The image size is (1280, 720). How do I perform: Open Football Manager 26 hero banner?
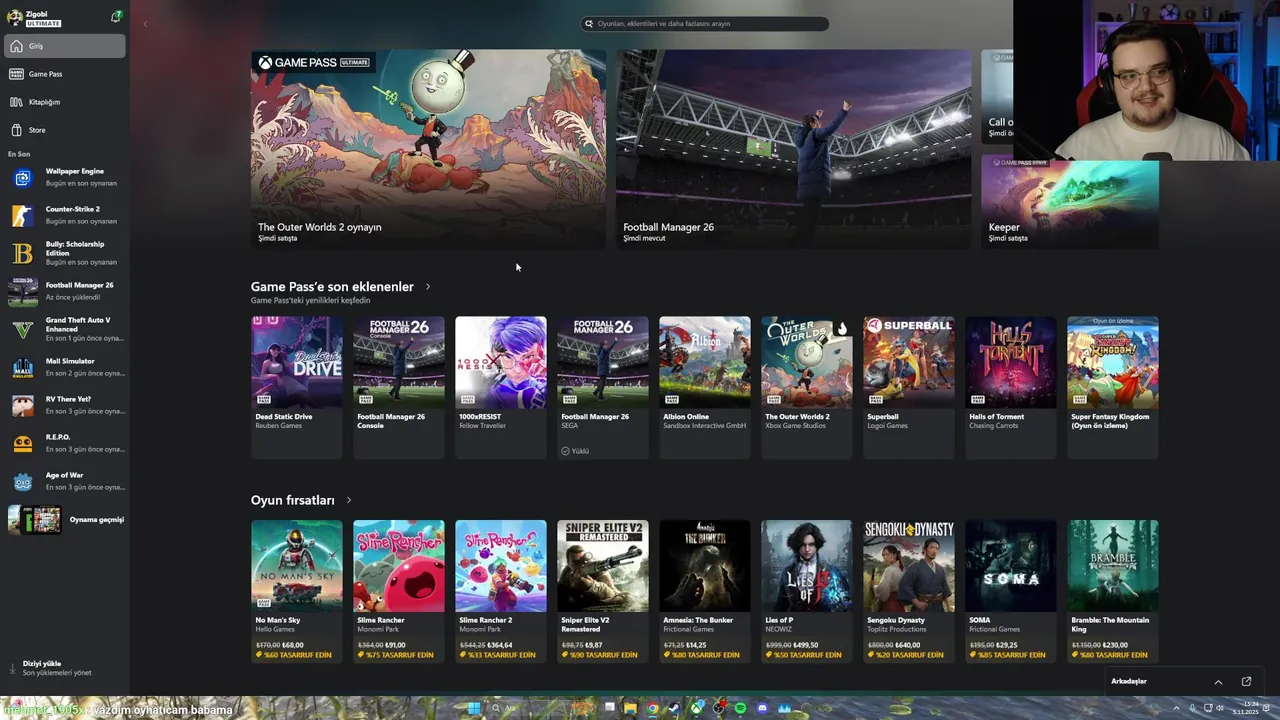[794, 149]
